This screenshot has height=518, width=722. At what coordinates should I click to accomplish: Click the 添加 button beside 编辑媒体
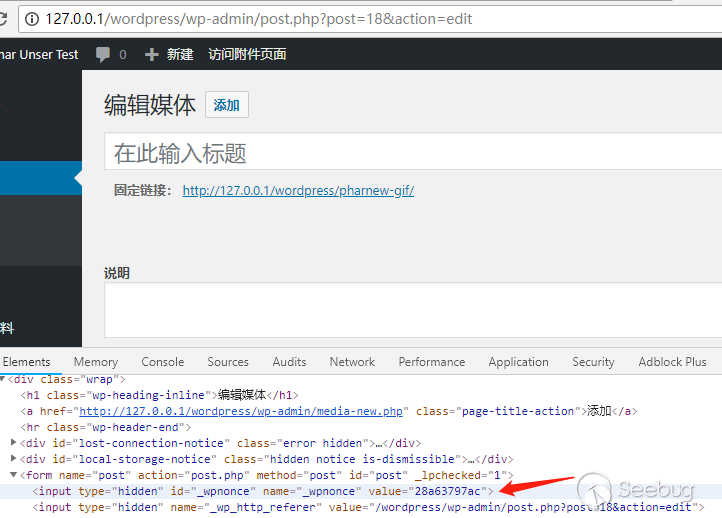227,105
